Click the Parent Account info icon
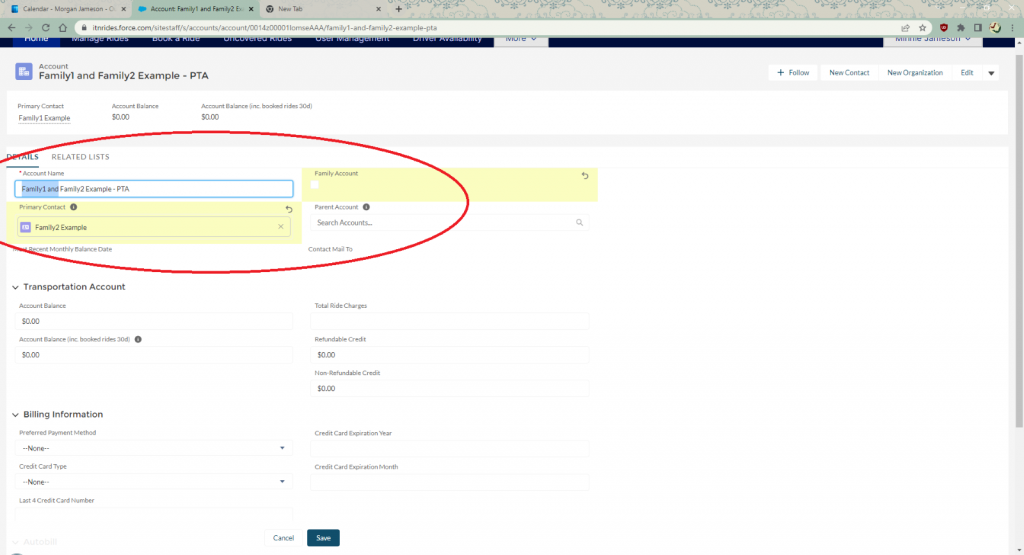 point(366,207)
